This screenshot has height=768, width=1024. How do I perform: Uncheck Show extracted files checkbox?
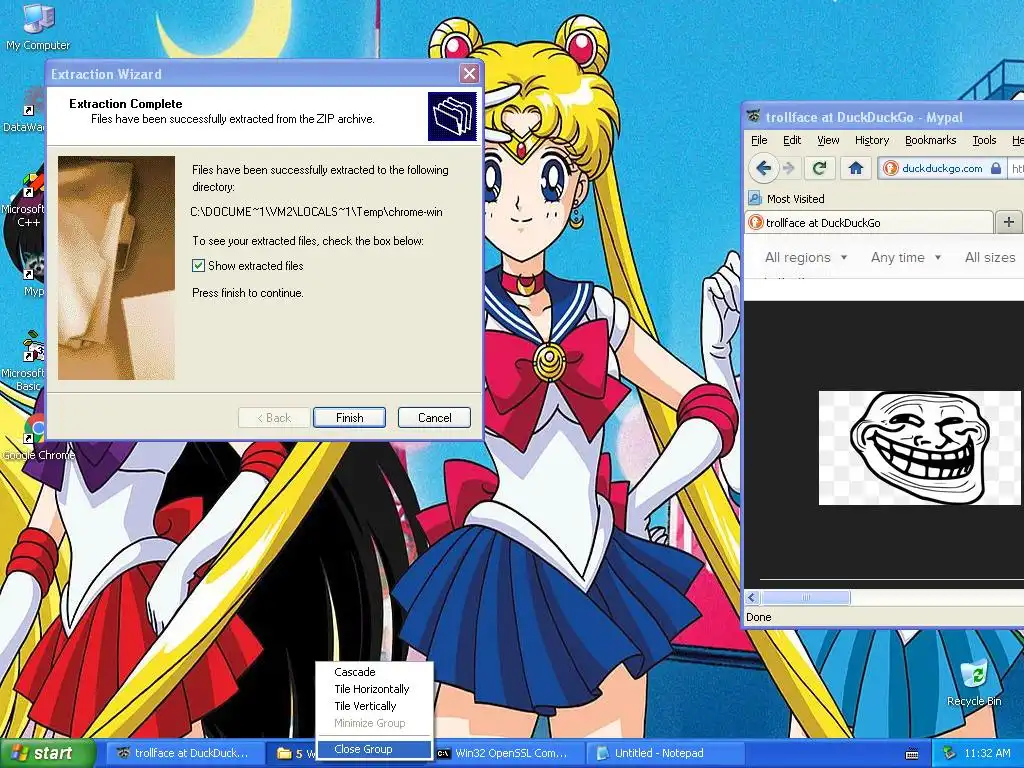click(199, 265)
